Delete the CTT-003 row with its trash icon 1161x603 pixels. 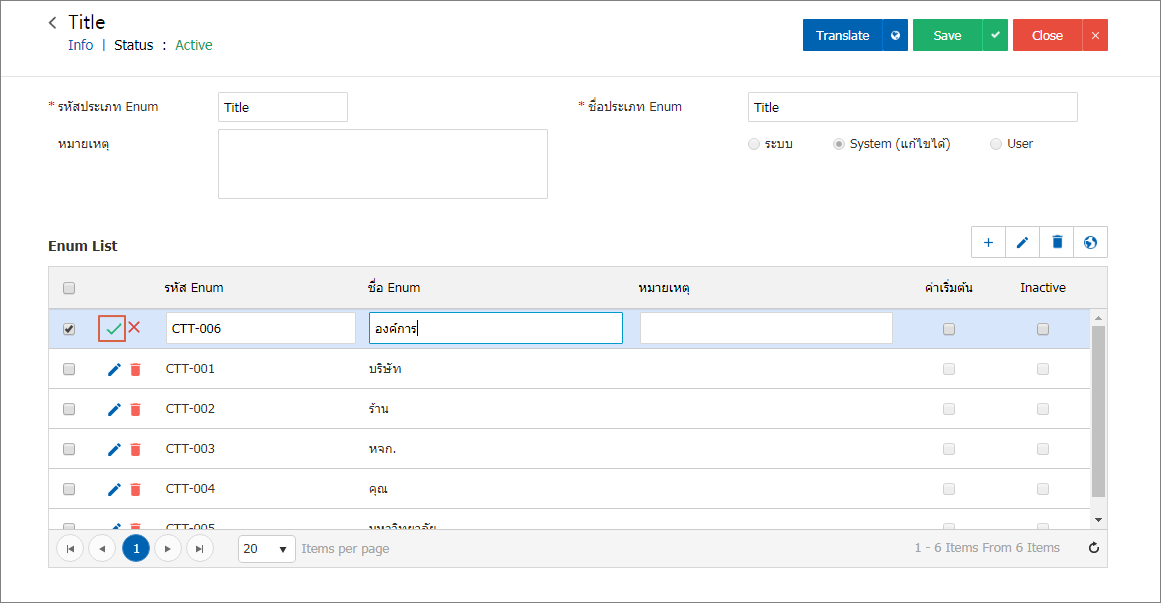[135, 449]
